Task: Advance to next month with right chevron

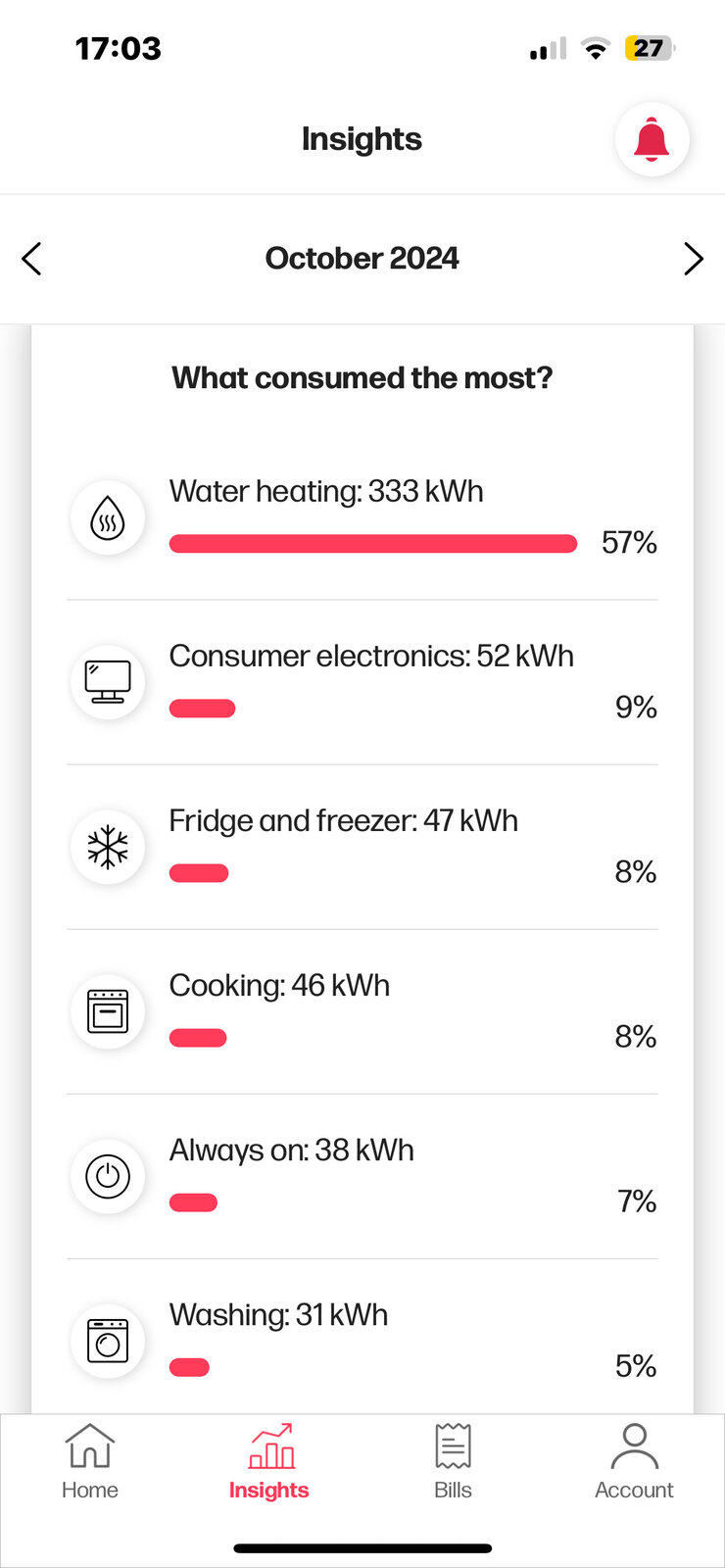Action: pos(694,259)
